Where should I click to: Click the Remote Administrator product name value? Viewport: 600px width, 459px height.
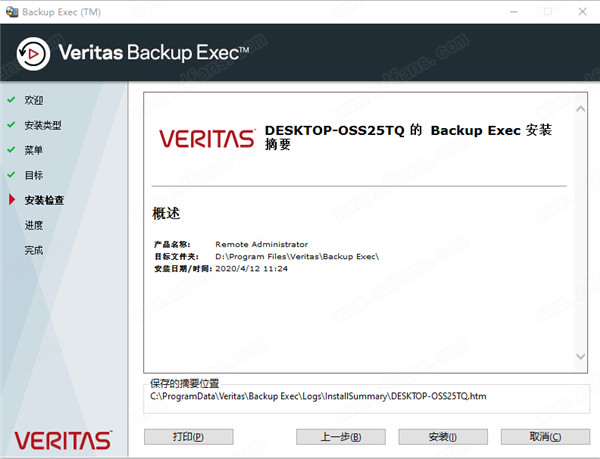(262, 244)
